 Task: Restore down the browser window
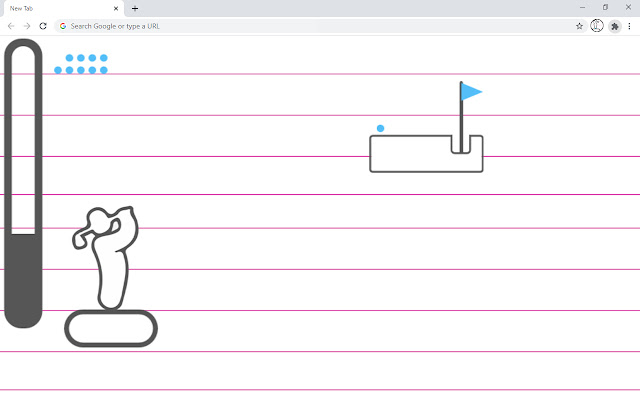[605, 7]
